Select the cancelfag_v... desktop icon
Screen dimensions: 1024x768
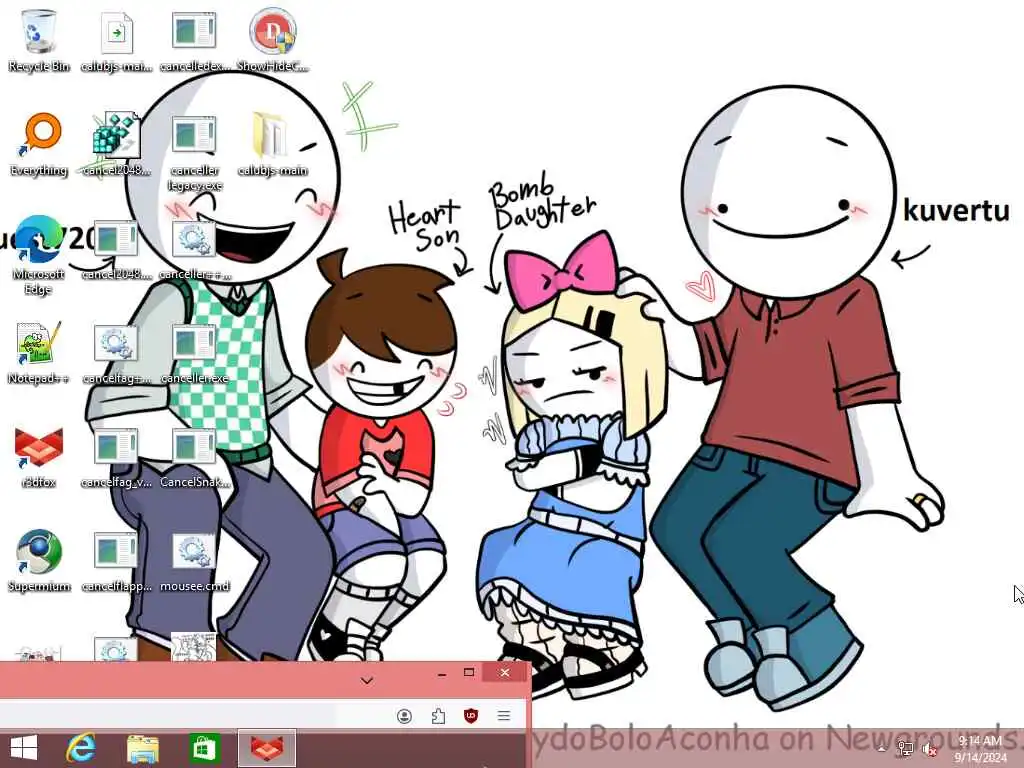click(x=116, y=456)
